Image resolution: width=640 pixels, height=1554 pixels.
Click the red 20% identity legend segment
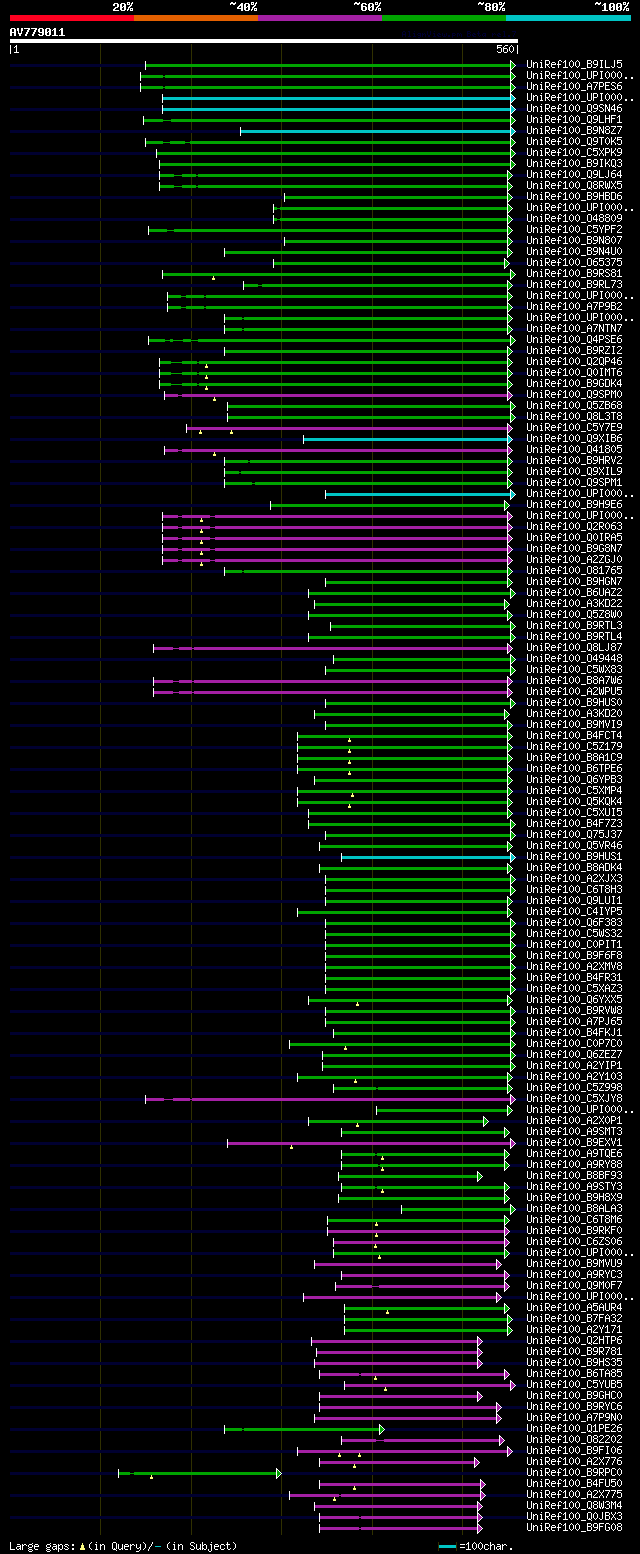click(71, 18)
